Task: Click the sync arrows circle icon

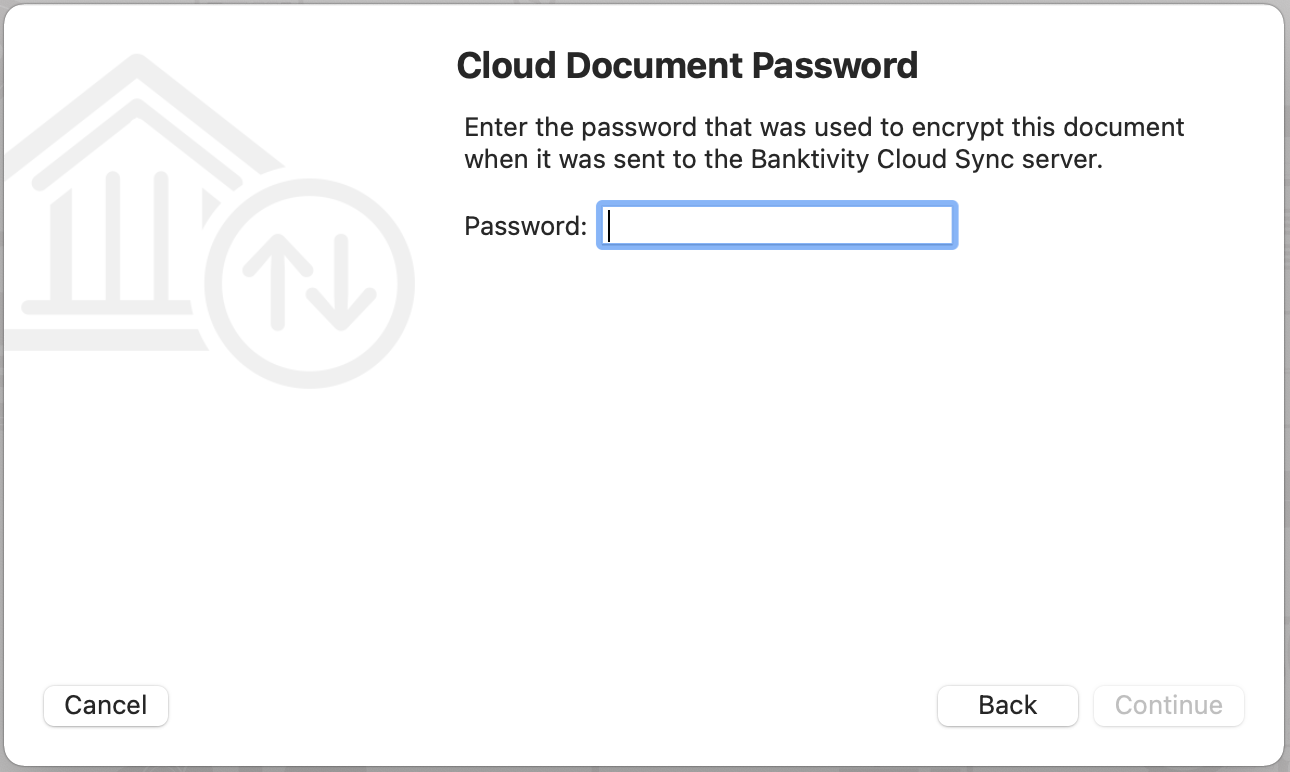Action: tap(310, 282)
